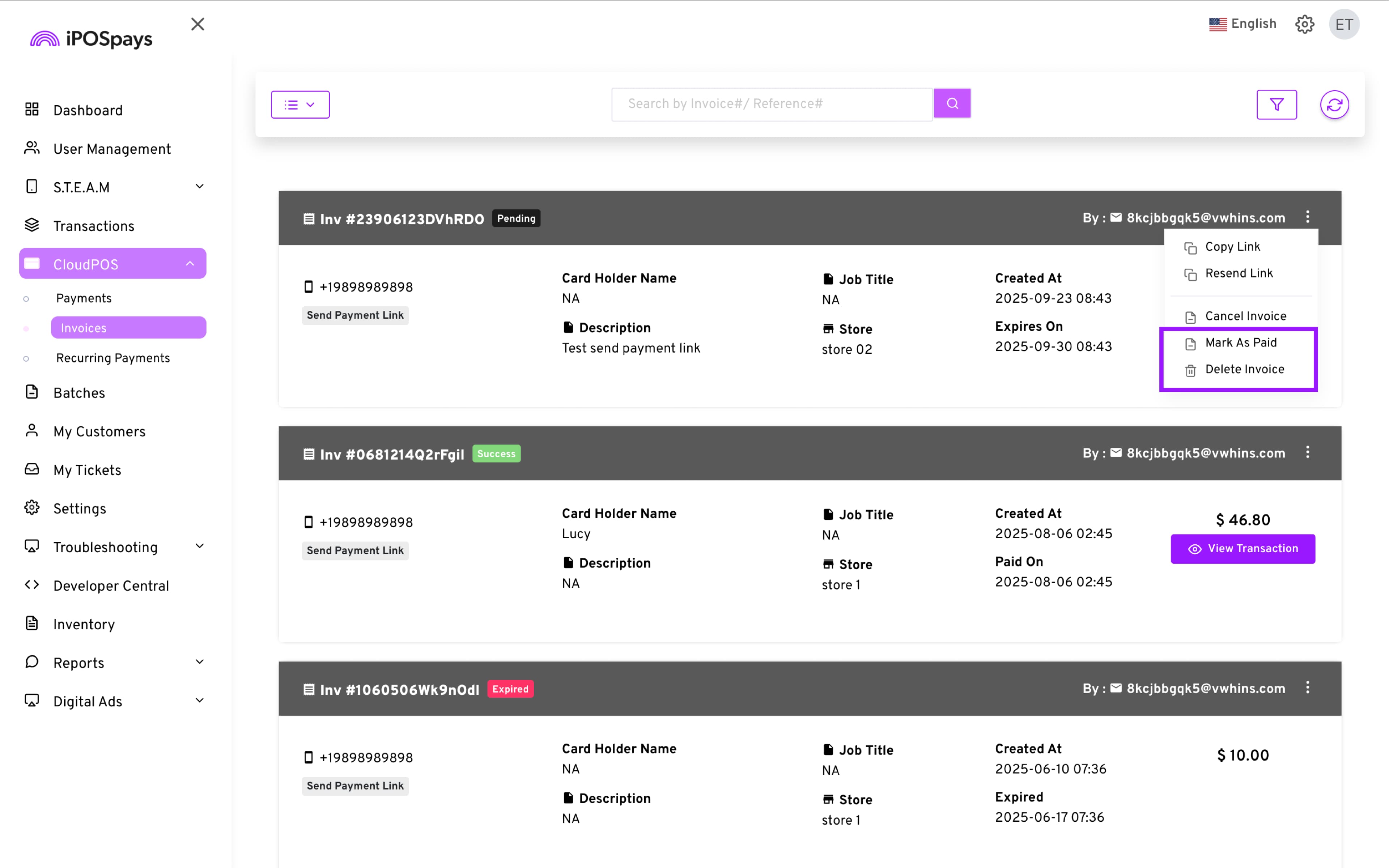
Task: Go to Recurring Payments page
Action: [x=113, y=358]
